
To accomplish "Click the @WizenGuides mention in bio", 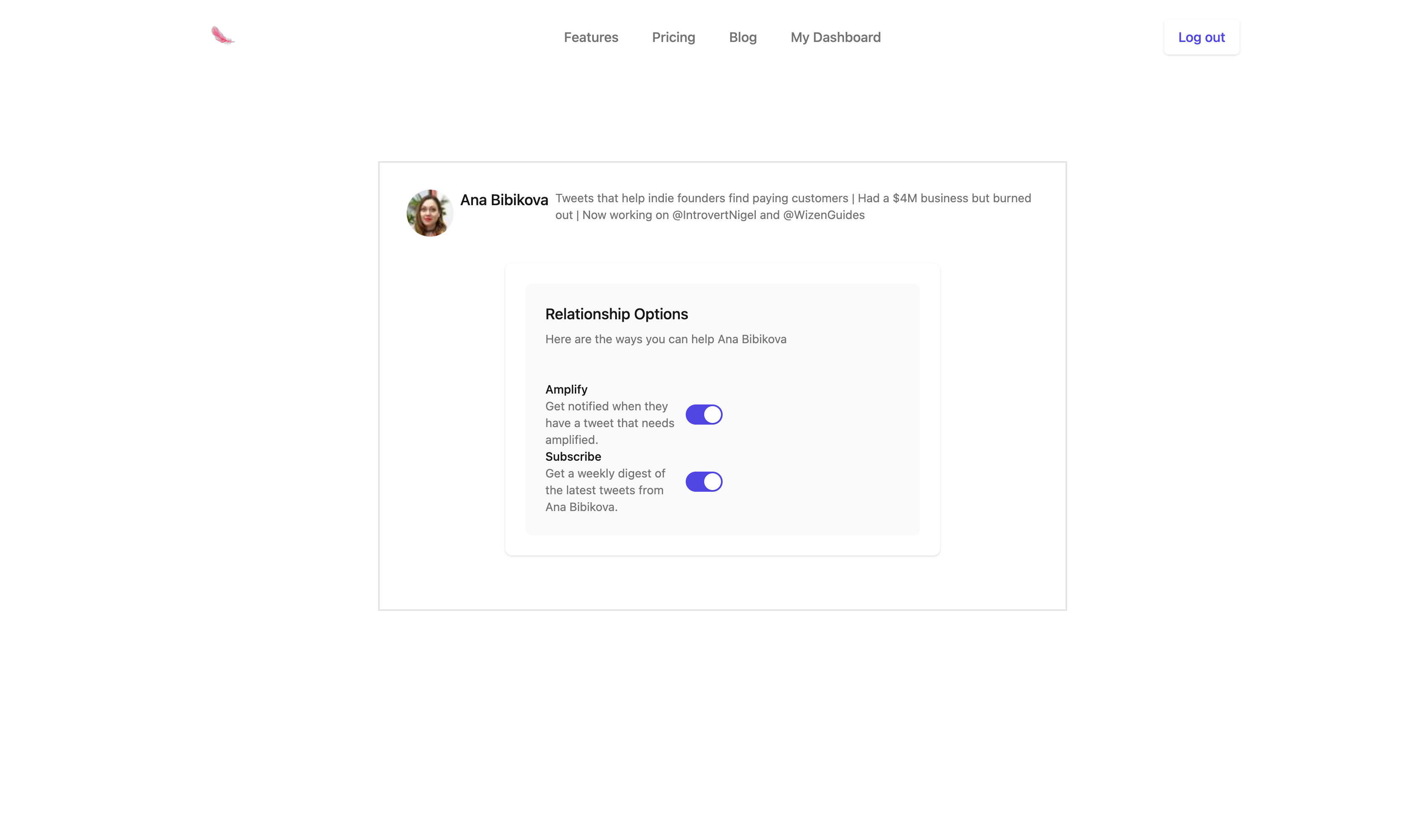I will pyautogui.click(x=823, y=215).
